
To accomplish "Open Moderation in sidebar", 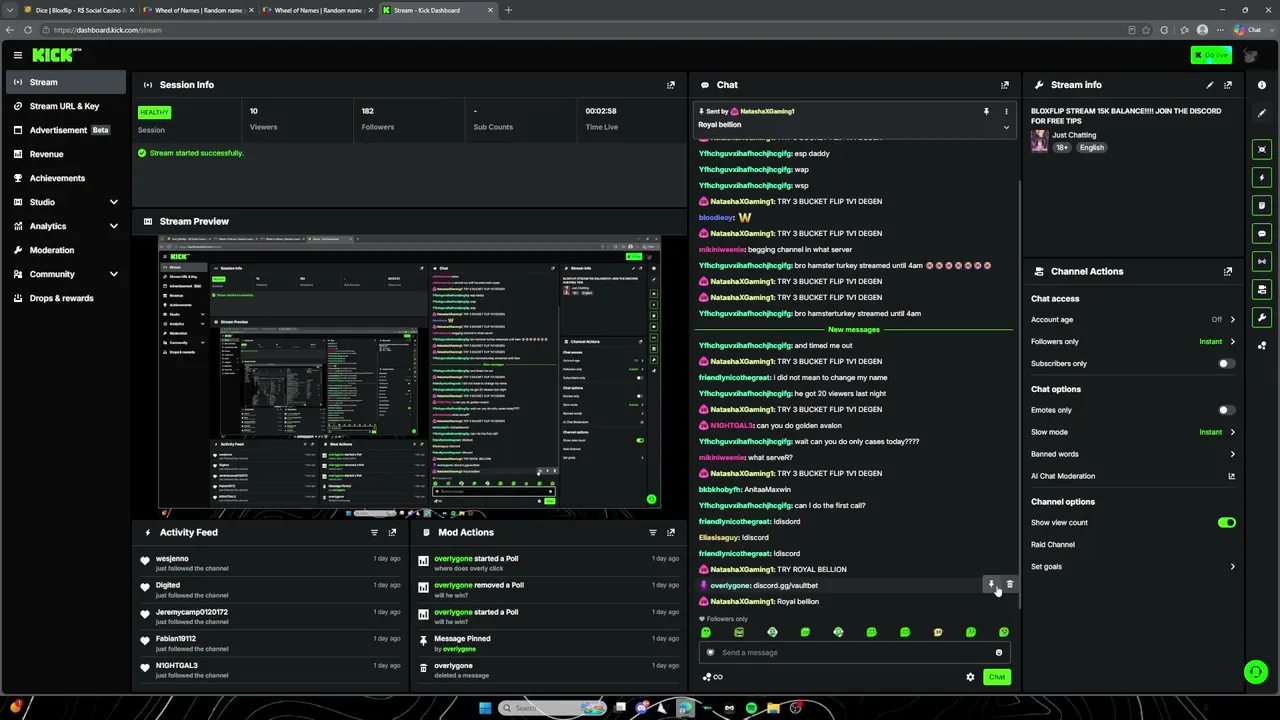I will tap(66, 250).
